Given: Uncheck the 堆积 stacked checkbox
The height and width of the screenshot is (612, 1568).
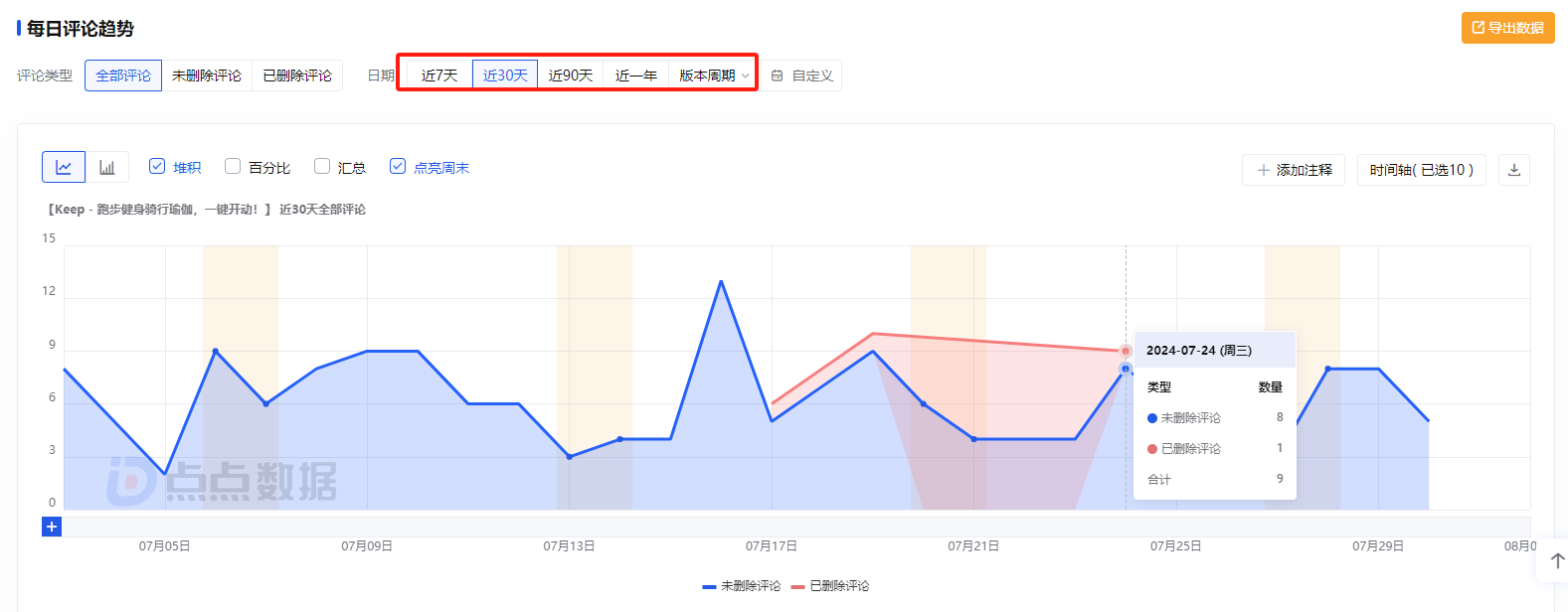Looking at the screenshot, I should tap(157, 167).
